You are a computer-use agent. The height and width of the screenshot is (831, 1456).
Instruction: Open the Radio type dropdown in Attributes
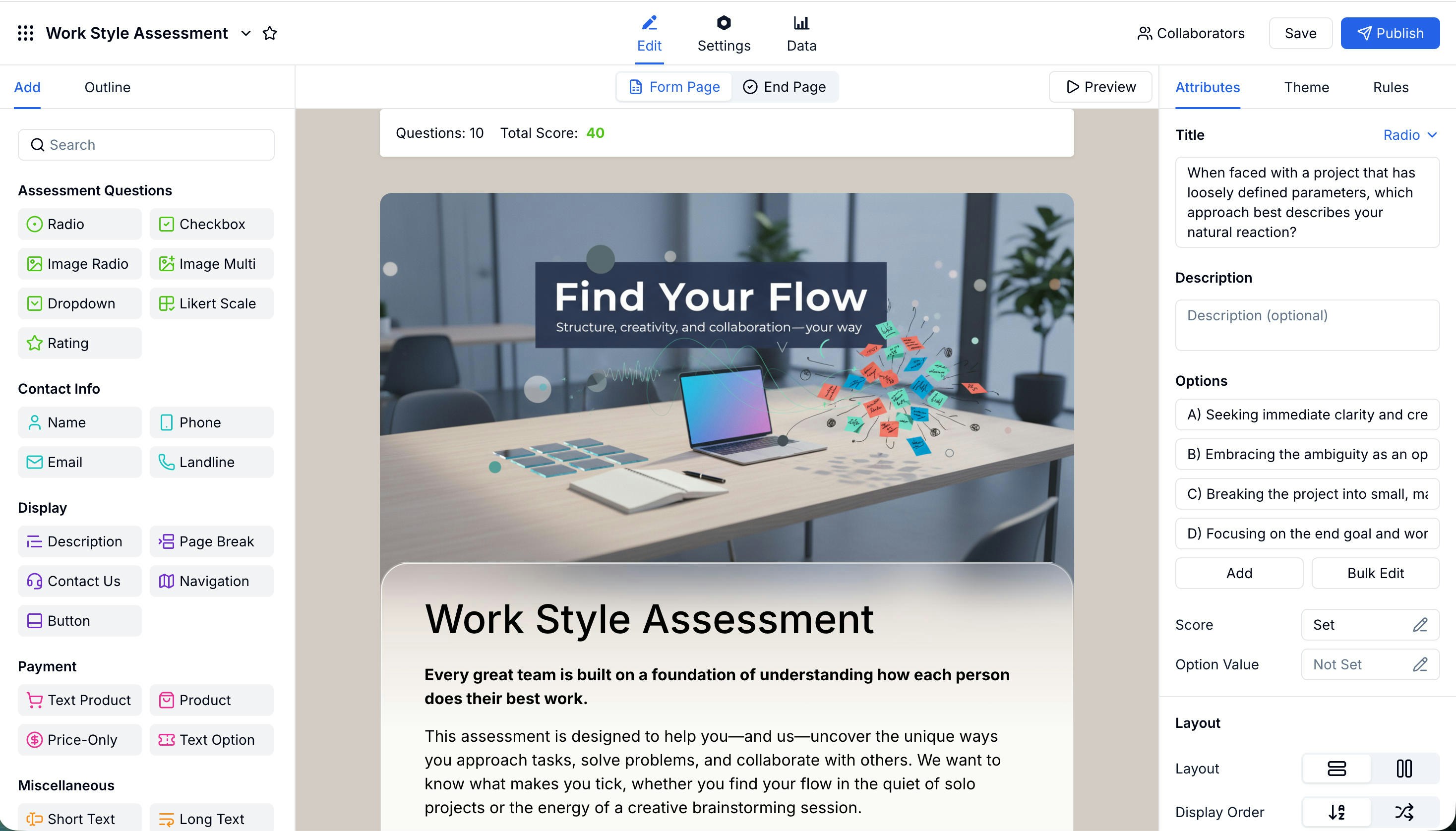[x=1409, y=135]
